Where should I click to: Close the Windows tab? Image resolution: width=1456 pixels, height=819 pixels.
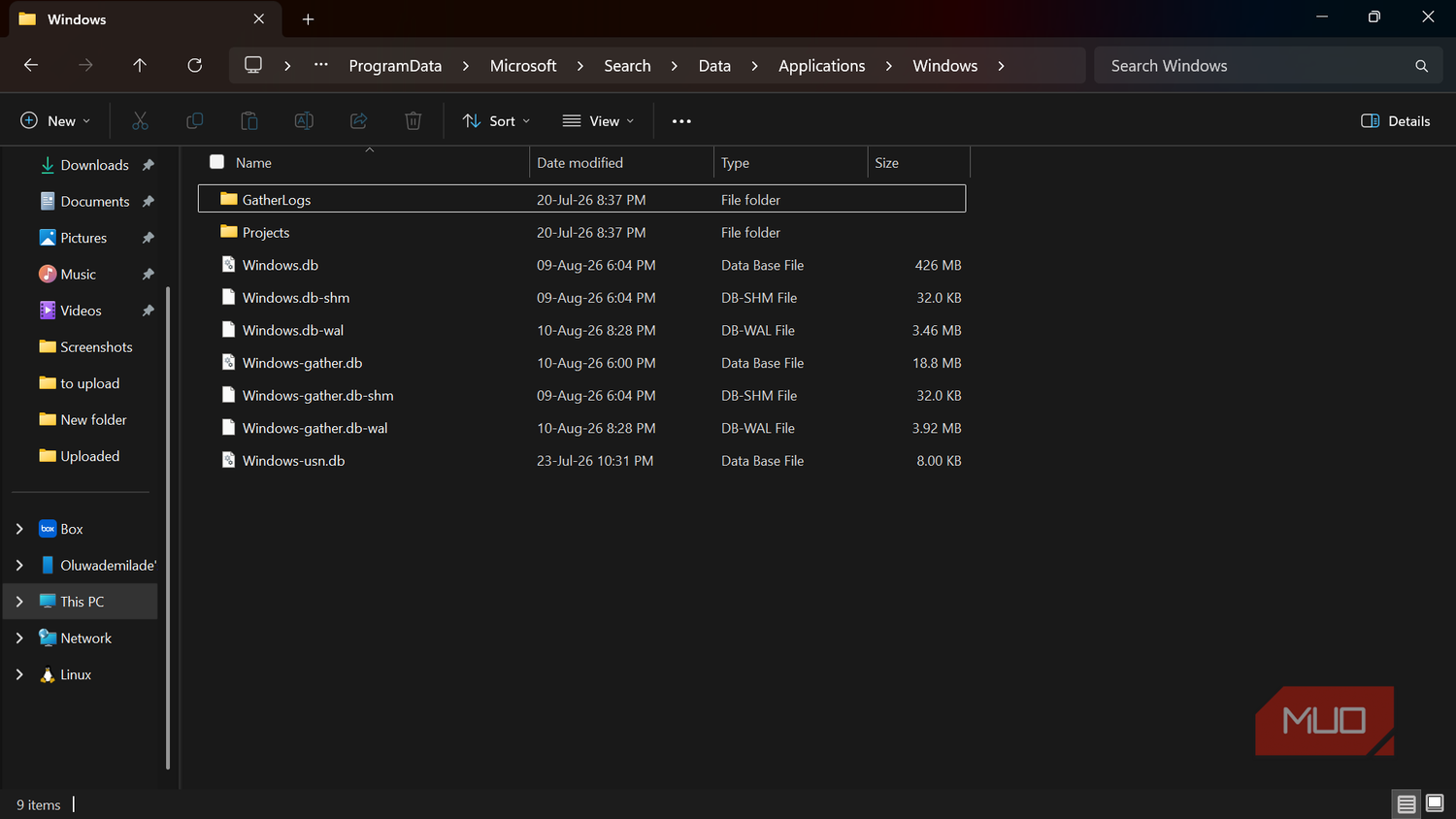[258, 19]
